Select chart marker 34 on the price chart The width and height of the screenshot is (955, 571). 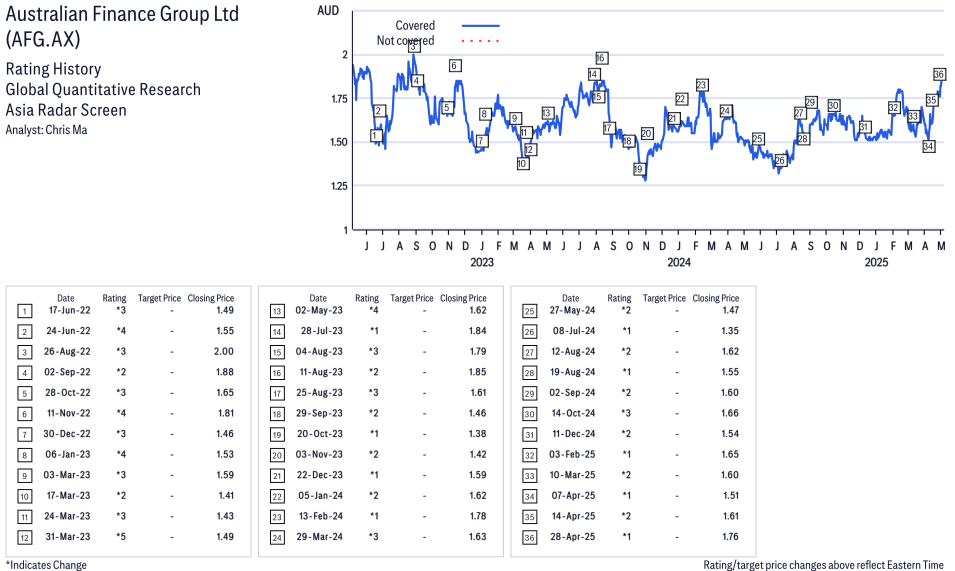[928, 146]
